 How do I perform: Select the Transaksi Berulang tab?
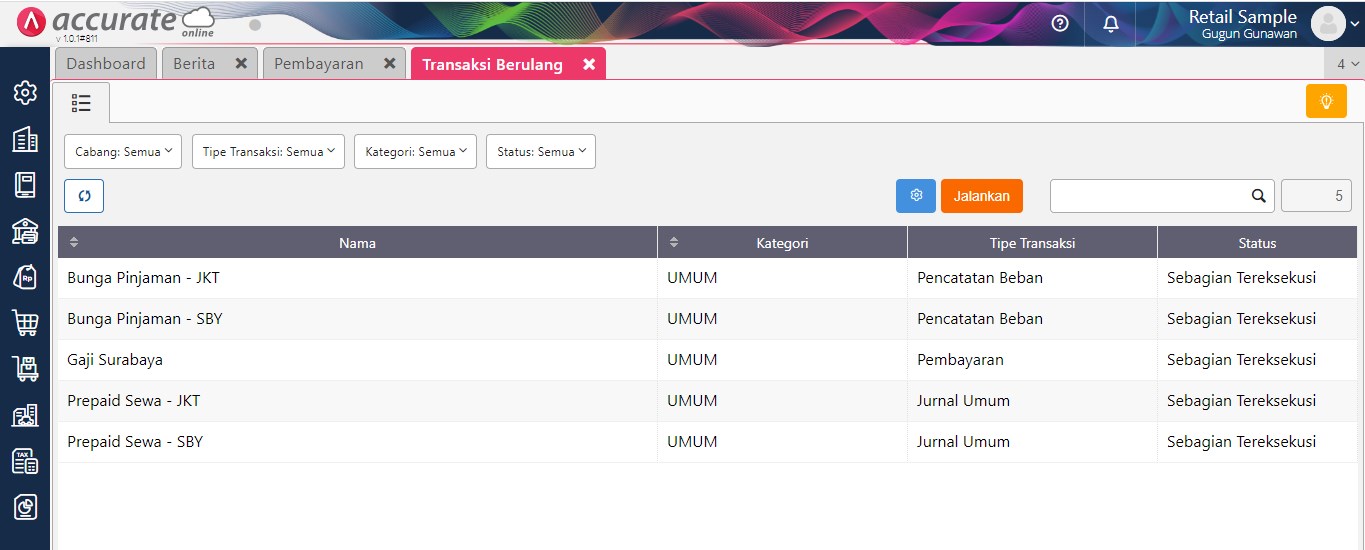[493, 64]
